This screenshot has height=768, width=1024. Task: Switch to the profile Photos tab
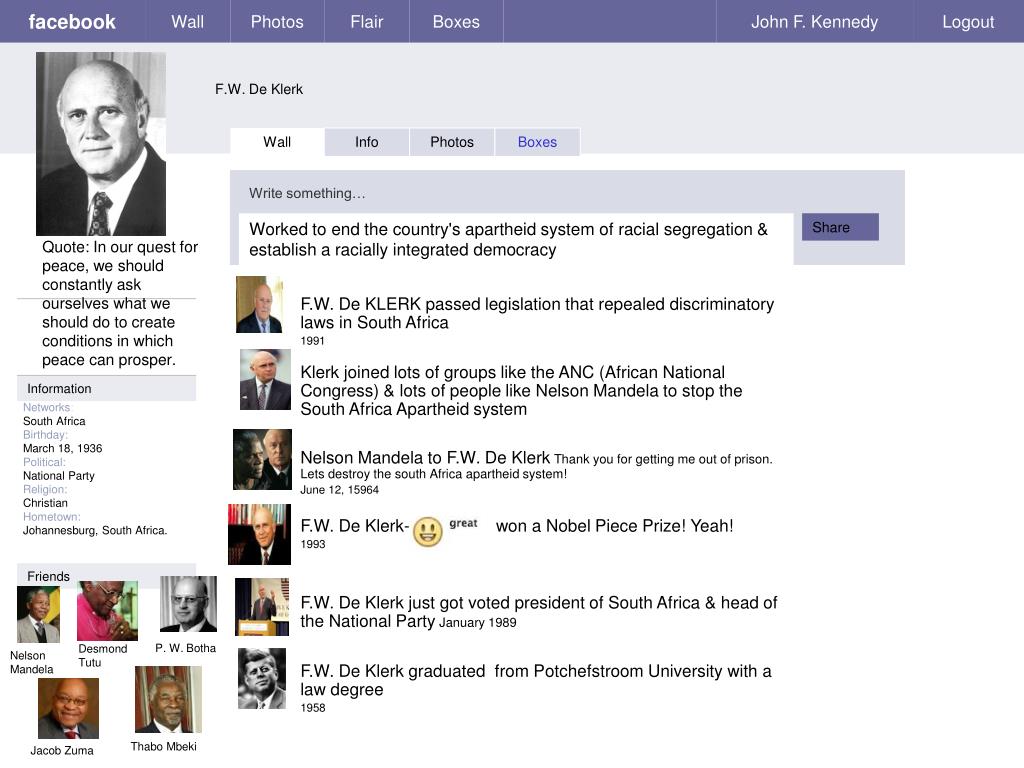451,142
